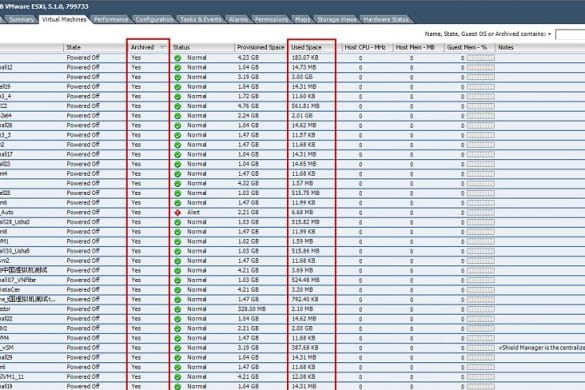Click the status icon in the 3.30 MB row
585x390 pixels.
point(178,290)
